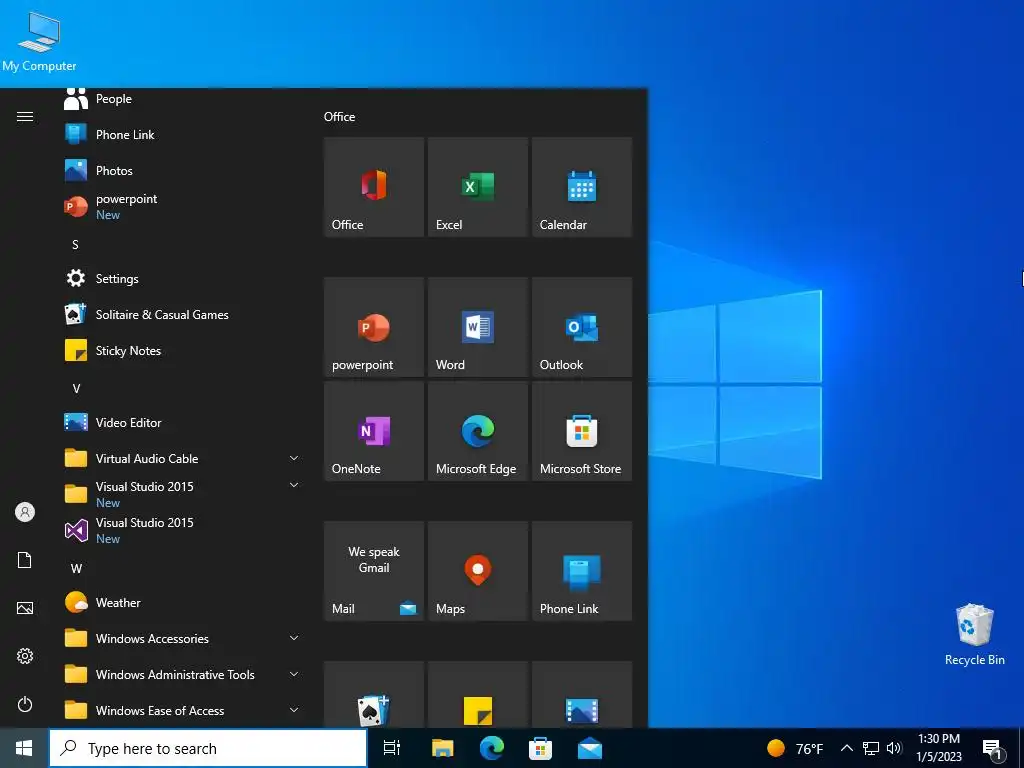Expand the Start menu hamburger button
1024x768 pixels.
point(25,116)
